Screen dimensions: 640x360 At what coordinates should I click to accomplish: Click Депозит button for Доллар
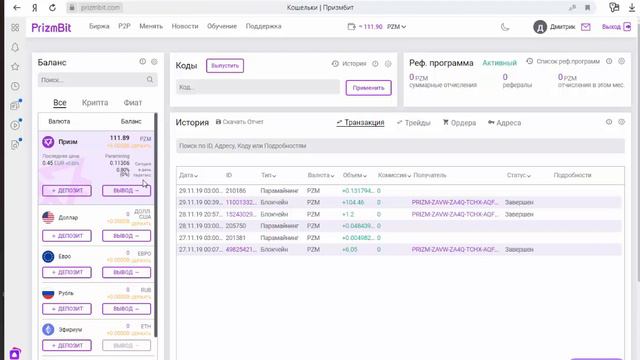pos(67,236)
